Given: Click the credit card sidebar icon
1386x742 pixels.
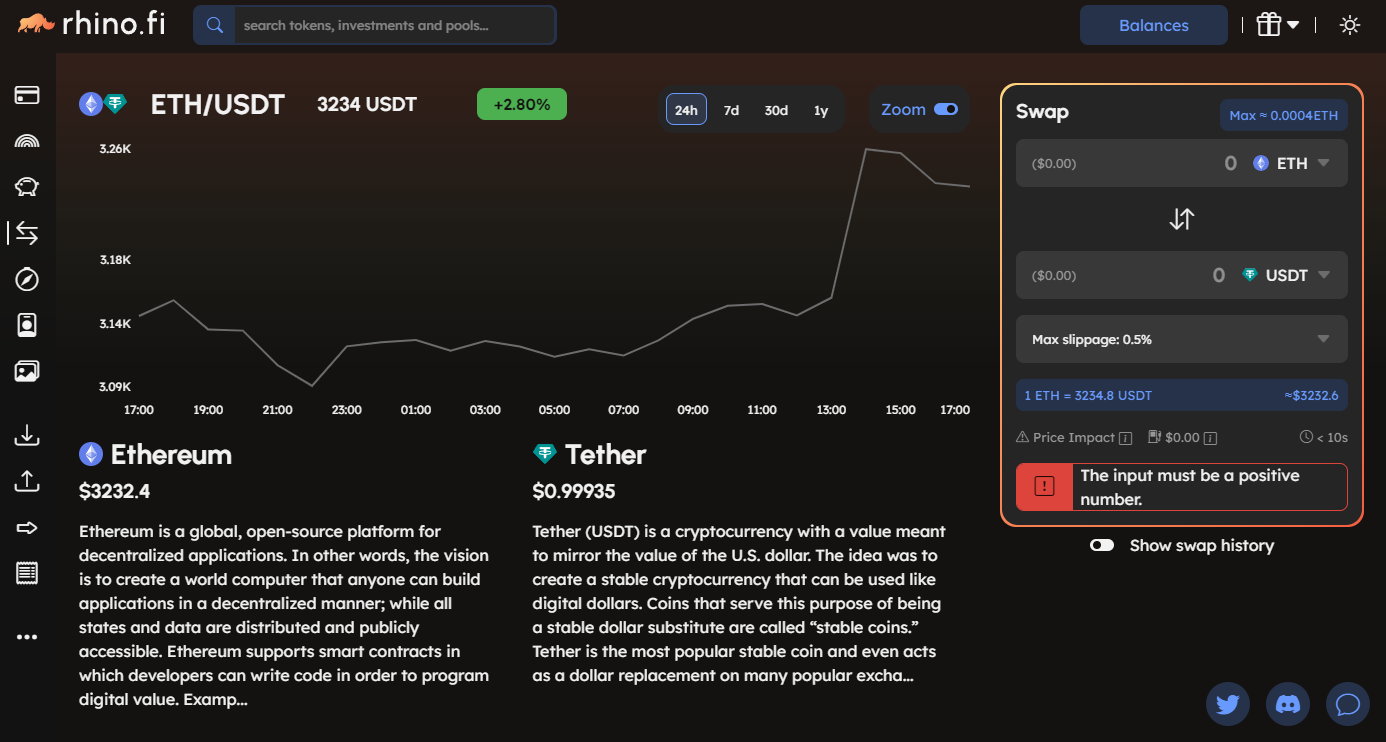Looking at the screenshot, I should coord(27,95).
